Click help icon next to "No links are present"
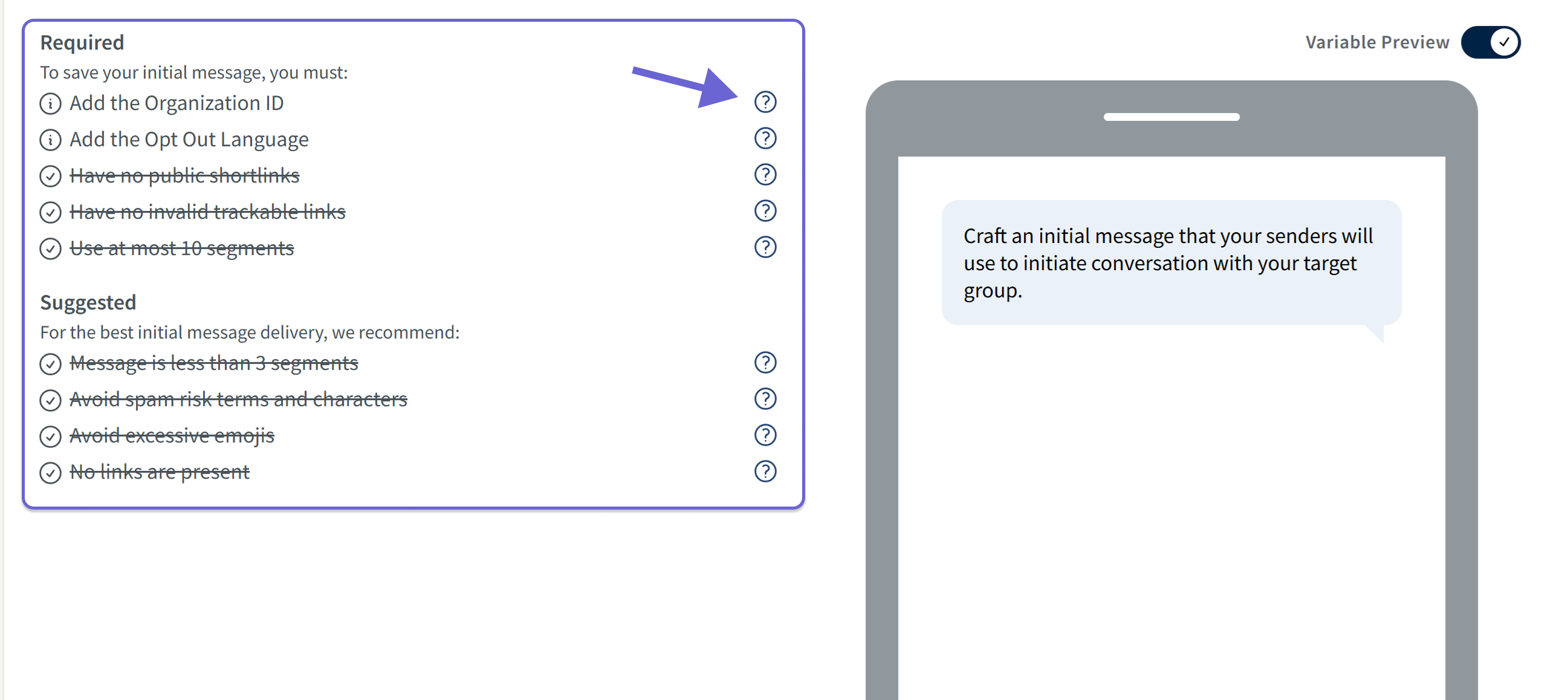 pos(766,470)
